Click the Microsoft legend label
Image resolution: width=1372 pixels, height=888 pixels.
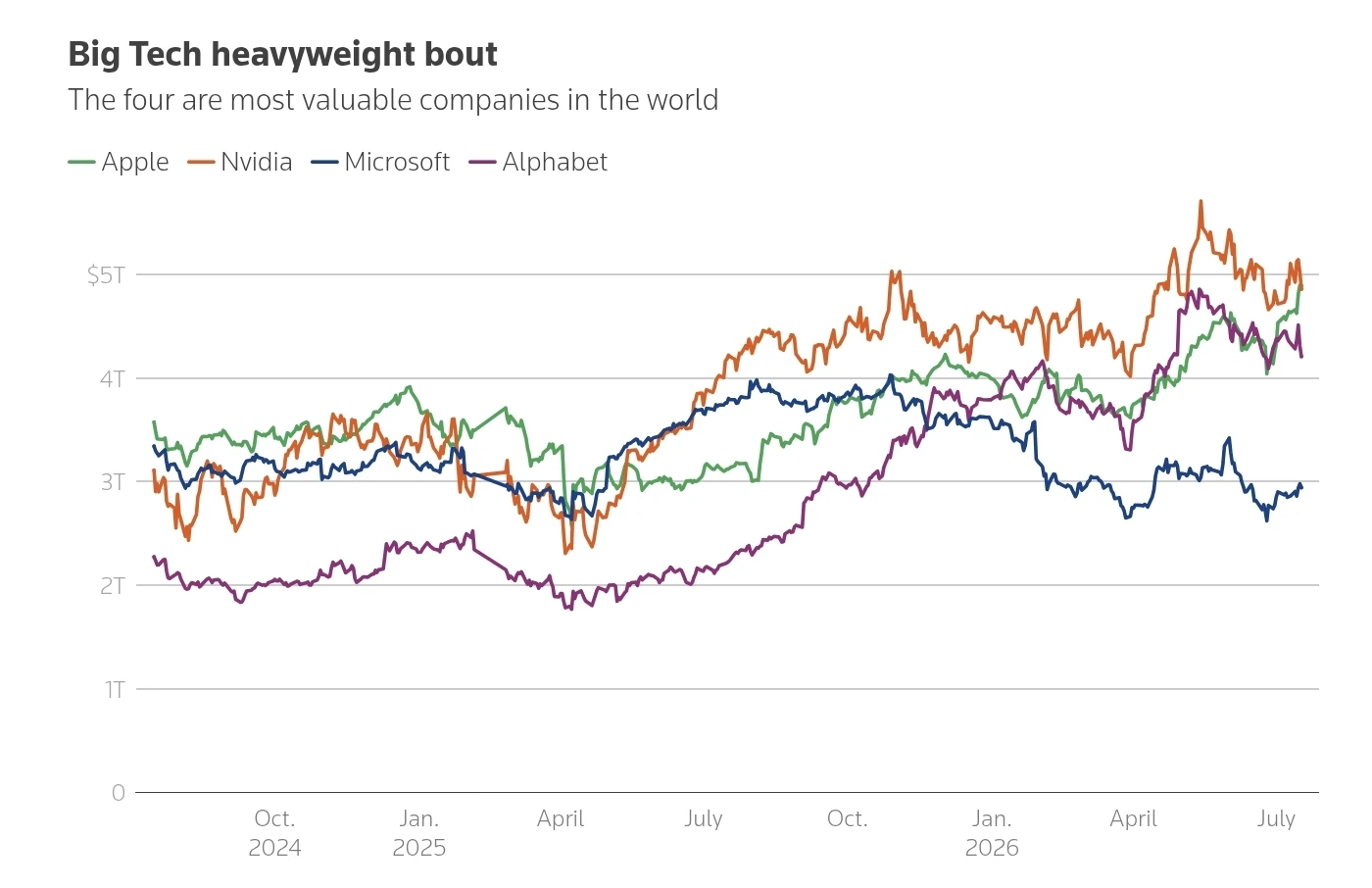click(x=397, y=162)
